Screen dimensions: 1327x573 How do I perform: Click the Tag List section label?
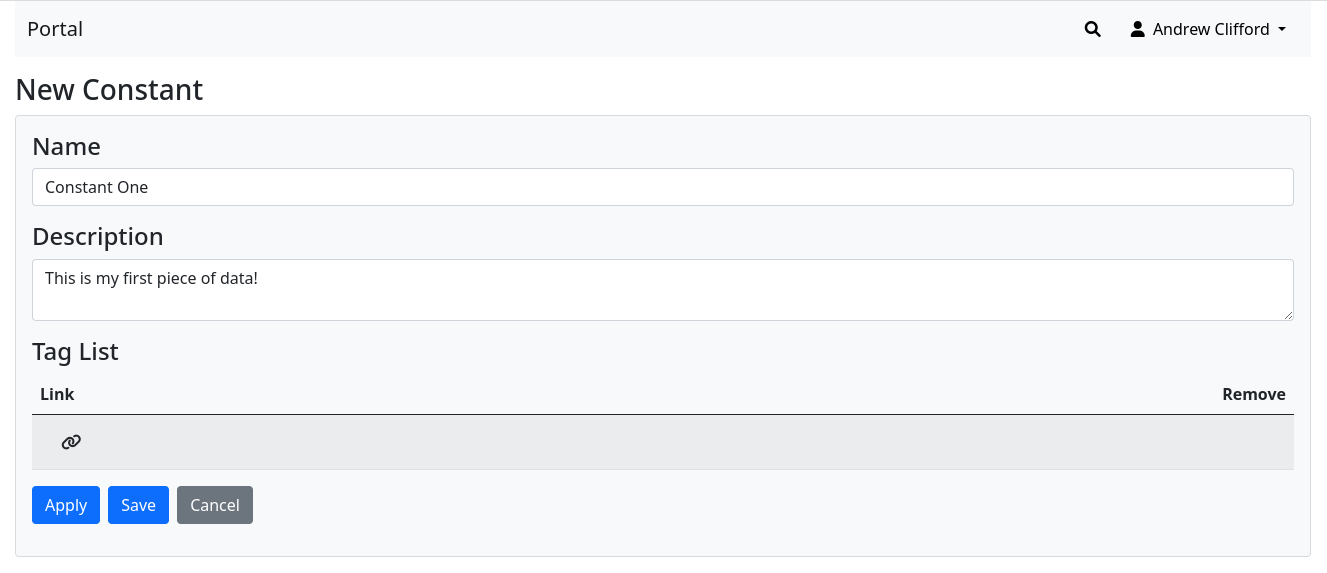pyautogui.click(x=75, y=352)
